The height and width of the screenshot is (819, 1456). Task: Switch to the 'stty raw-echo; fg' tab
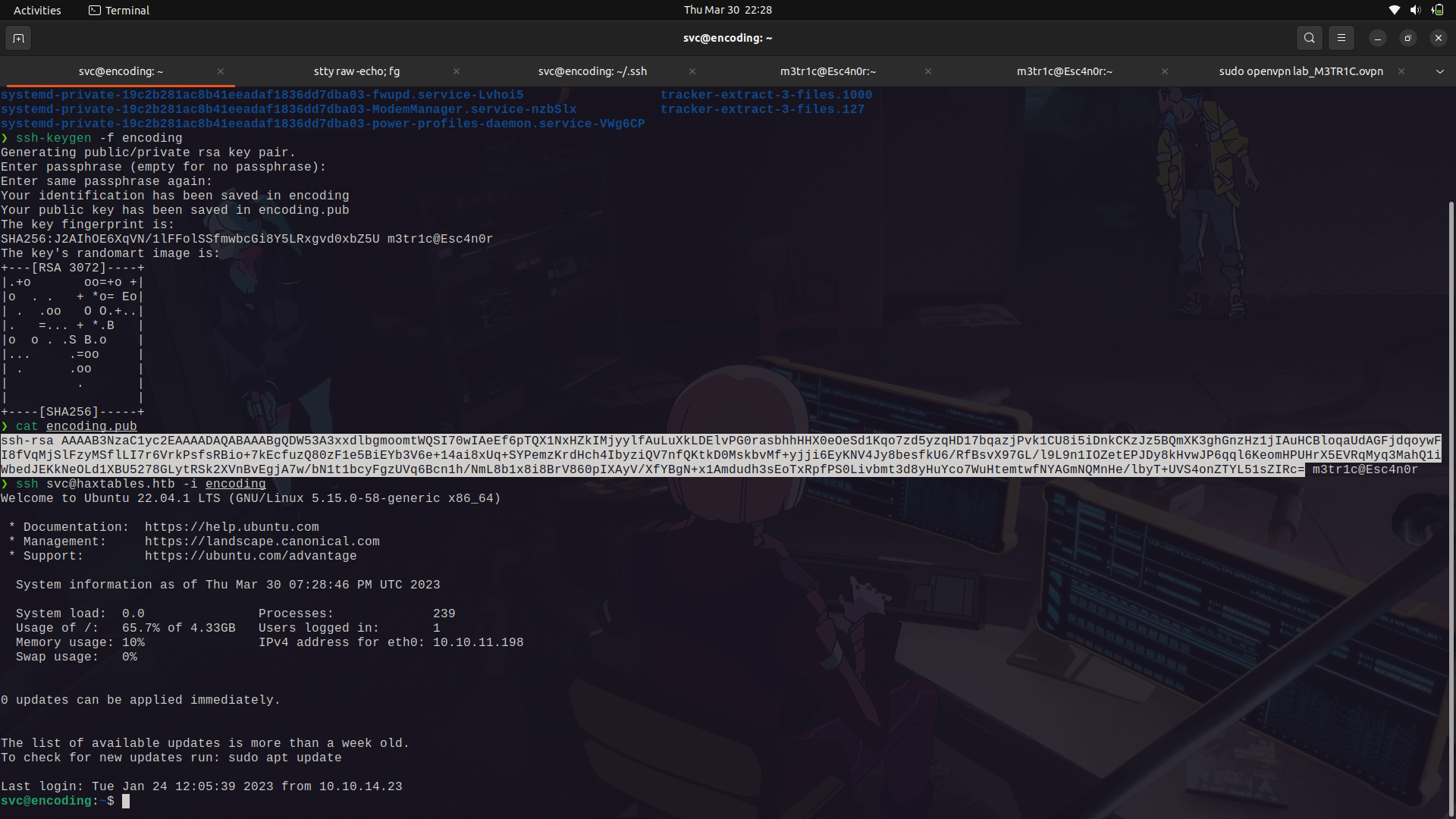pos(356,71)
